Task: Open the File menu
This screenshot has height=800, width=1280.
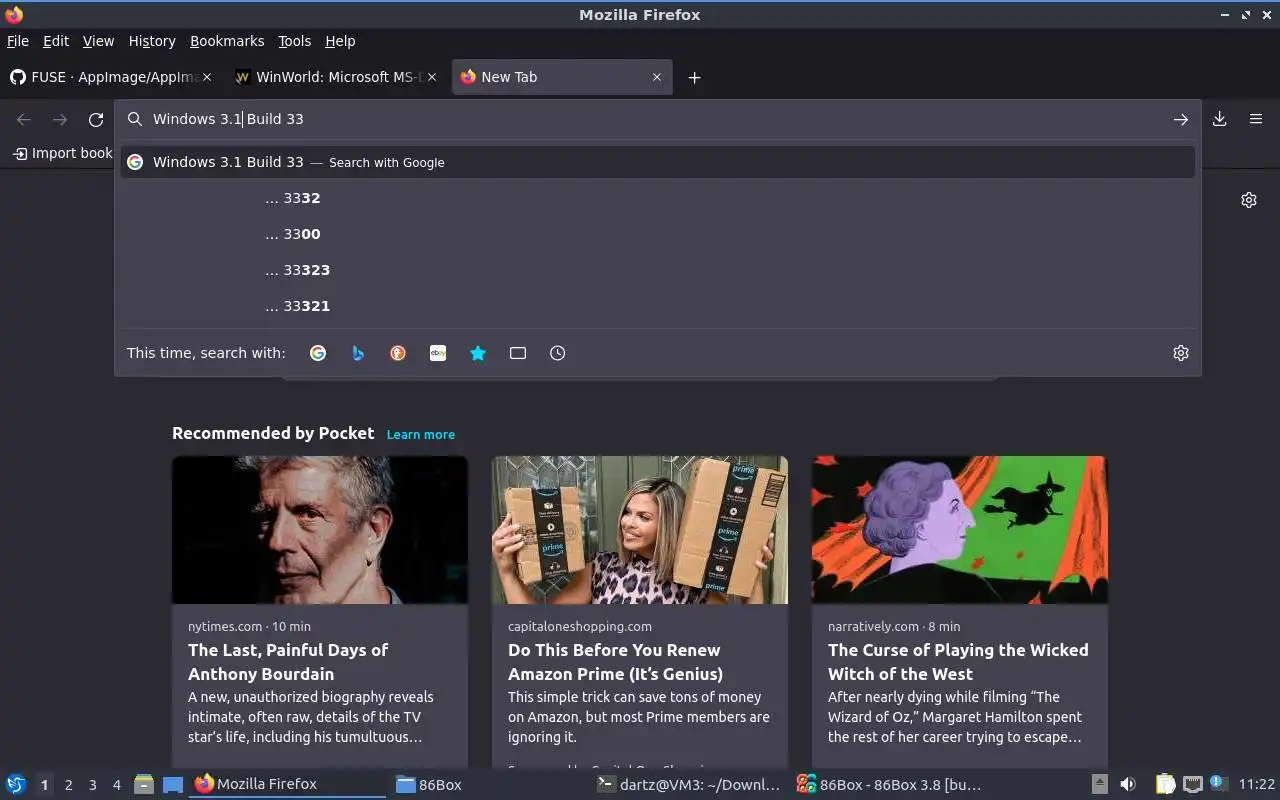Action: point(18,41)
